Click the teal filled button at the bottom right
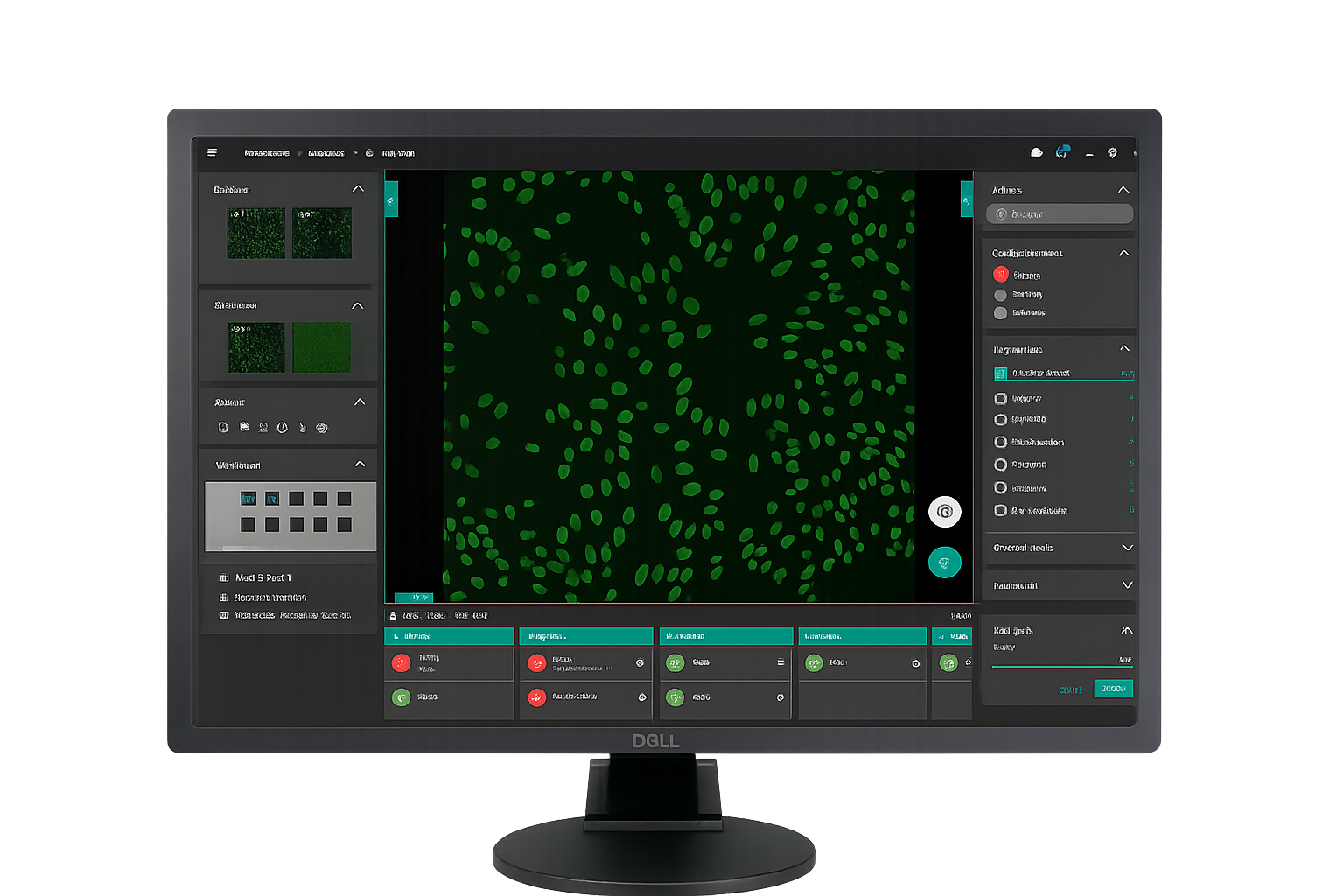Viewport: 1344px width, 896px height. (1113, 689)
